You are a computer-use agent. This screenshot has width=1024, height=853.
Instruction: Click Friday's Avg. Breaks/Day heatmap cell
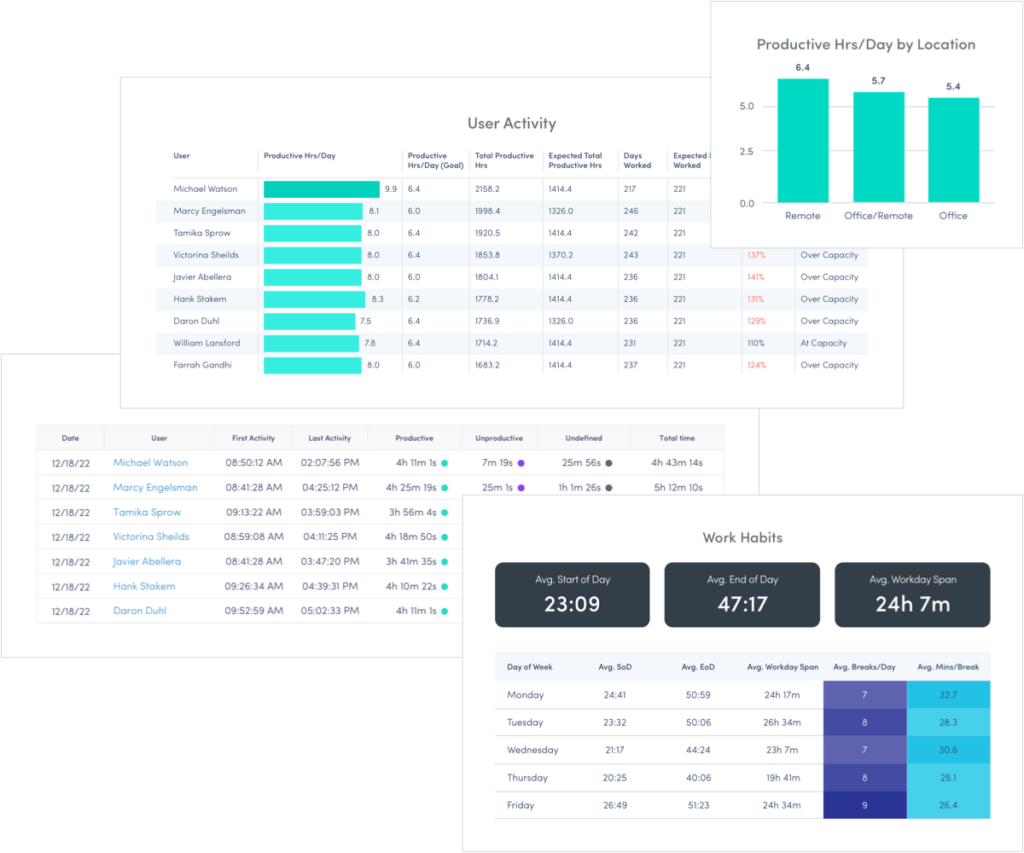click(x=864, y=805)
